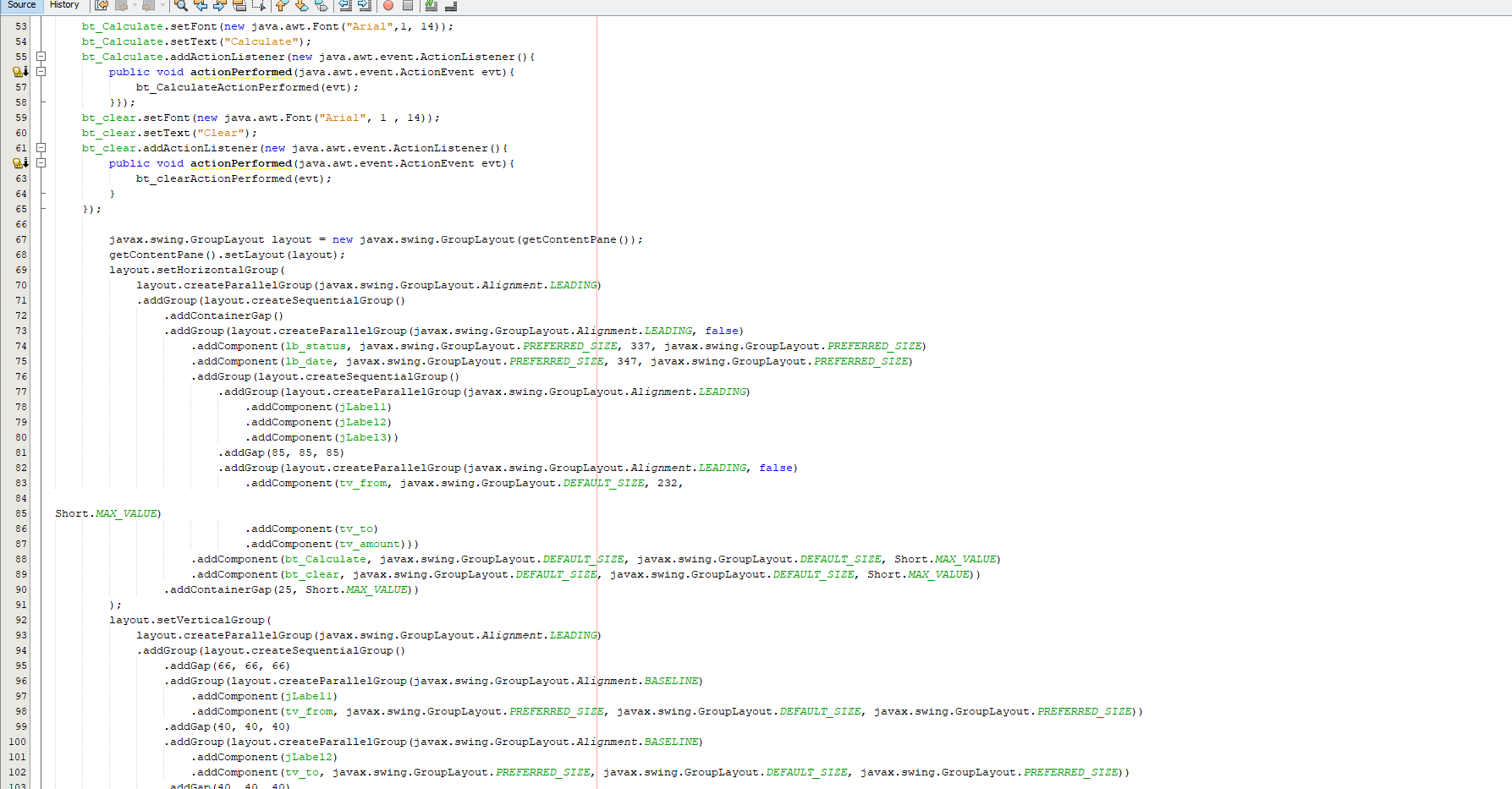
Task: Jump to the next bookmark
Action: click(x=301, y=6)
